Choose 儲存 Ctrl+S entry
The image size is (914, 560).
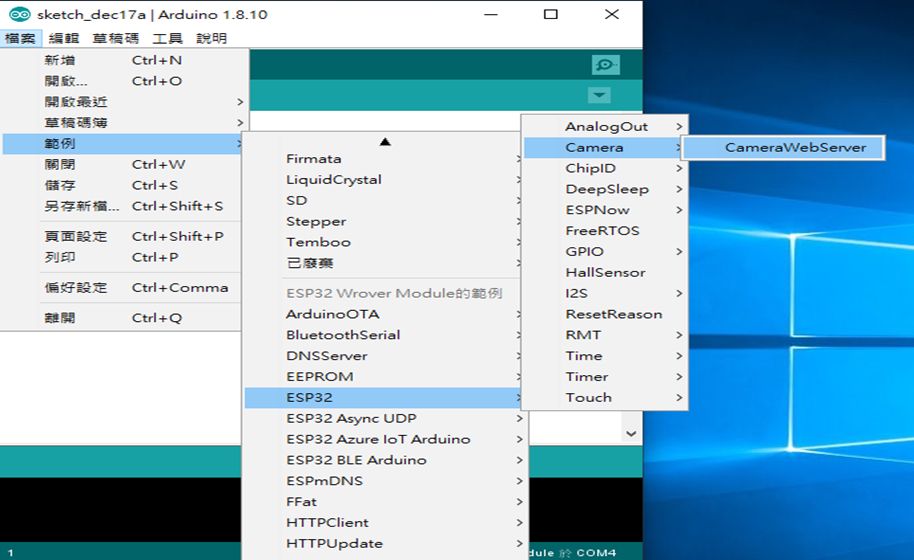tap(122, 185)
